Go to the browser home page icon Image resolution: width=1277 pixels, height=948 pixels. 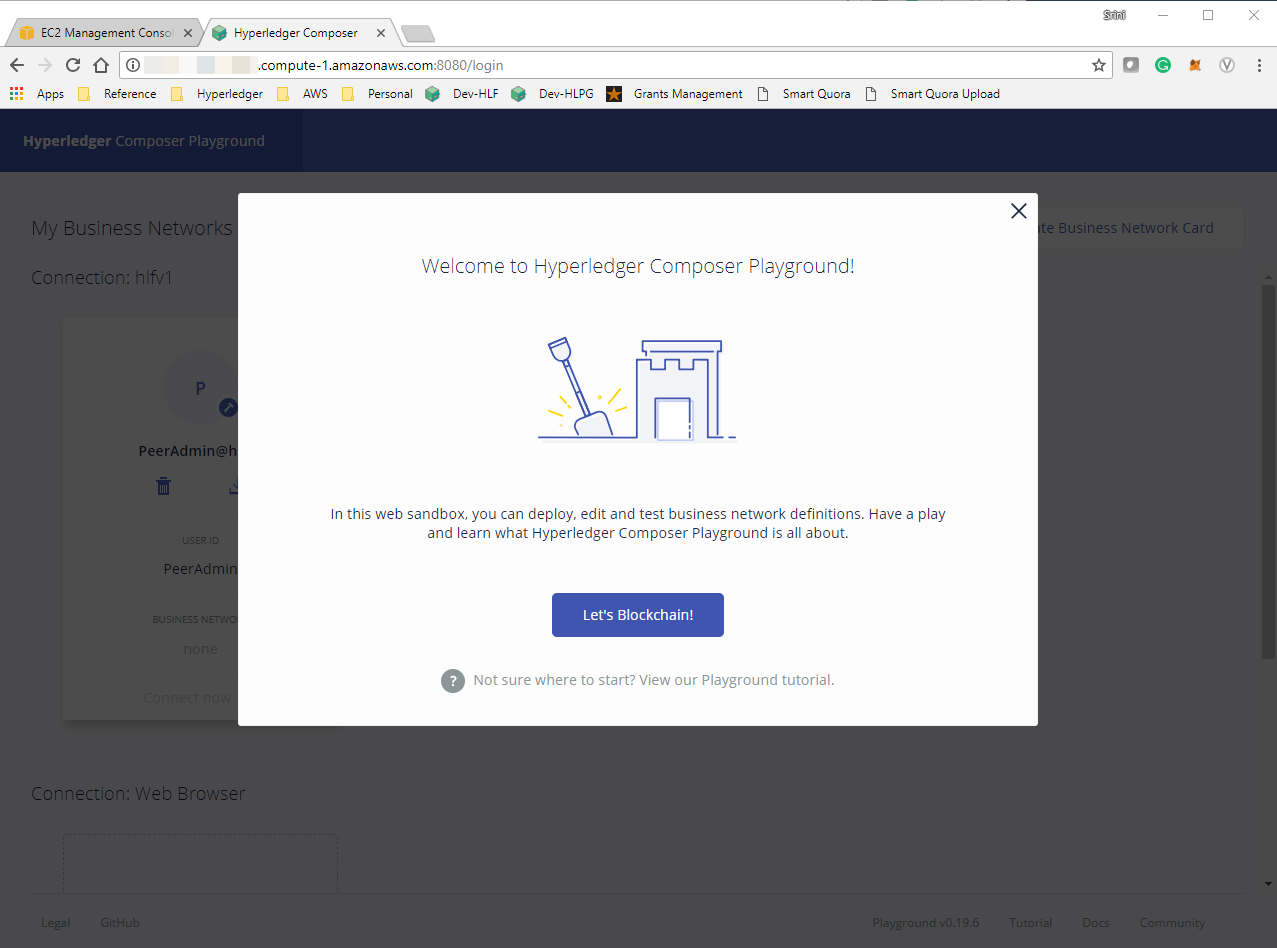coord(101,65)
